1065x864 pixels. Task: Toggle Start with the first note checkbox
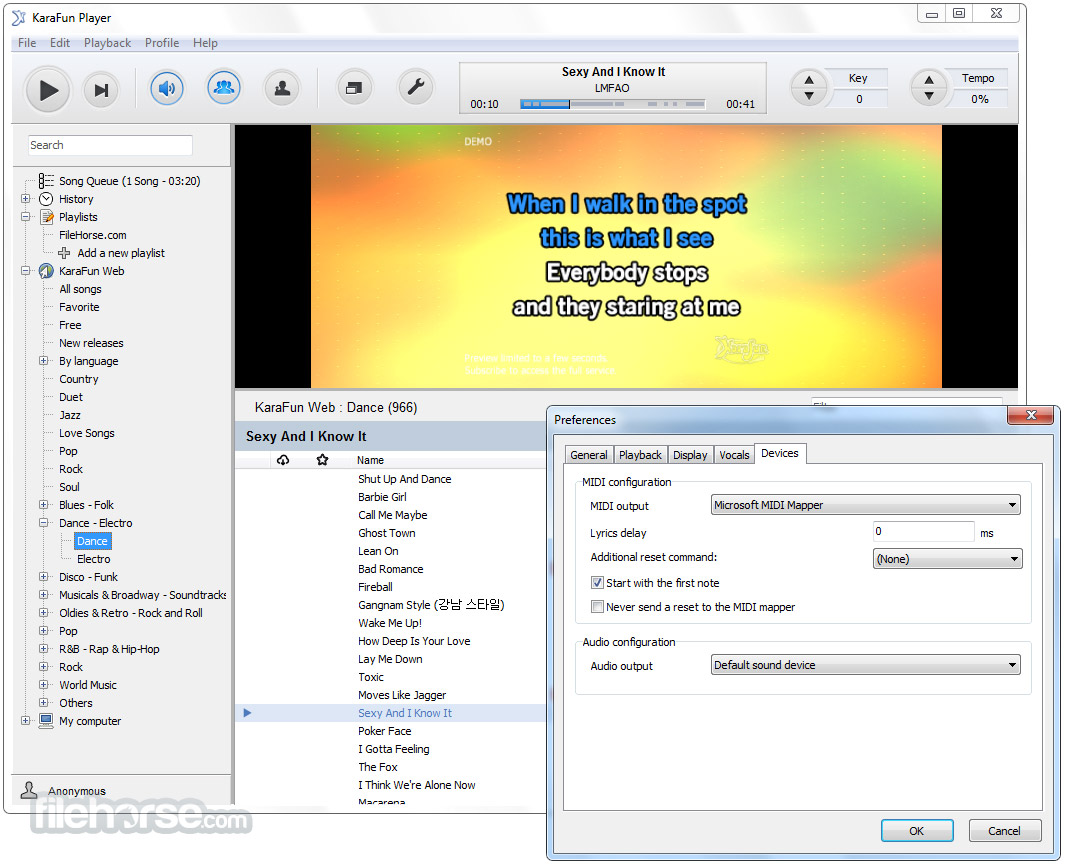[597, 583]
